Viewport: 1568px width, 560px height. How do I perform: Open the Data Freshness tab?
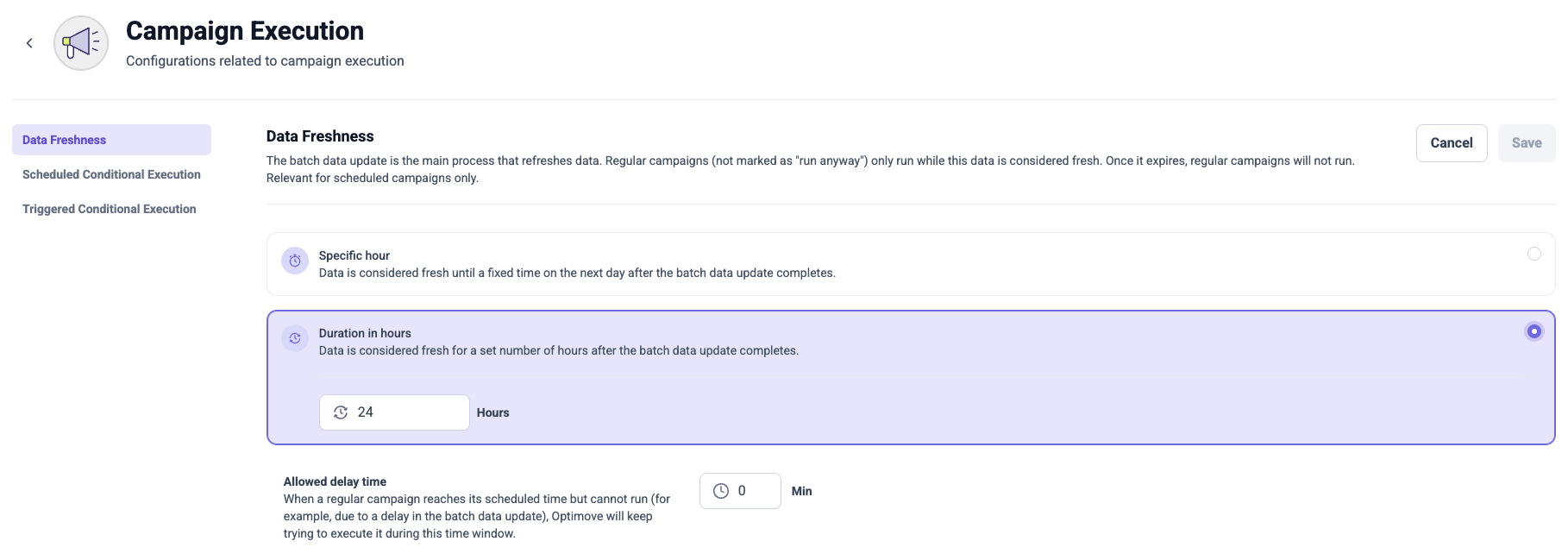point(111,140)
